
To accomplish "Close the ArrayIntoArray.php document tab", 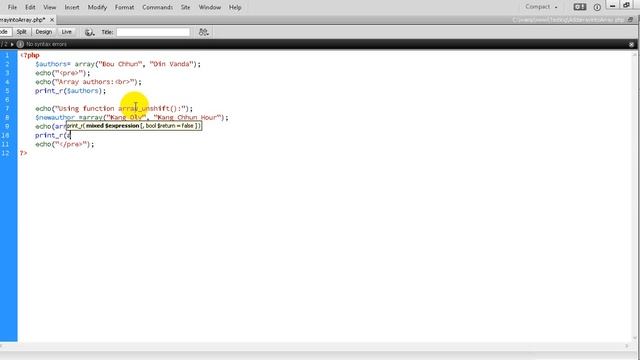I will point(52,20).
